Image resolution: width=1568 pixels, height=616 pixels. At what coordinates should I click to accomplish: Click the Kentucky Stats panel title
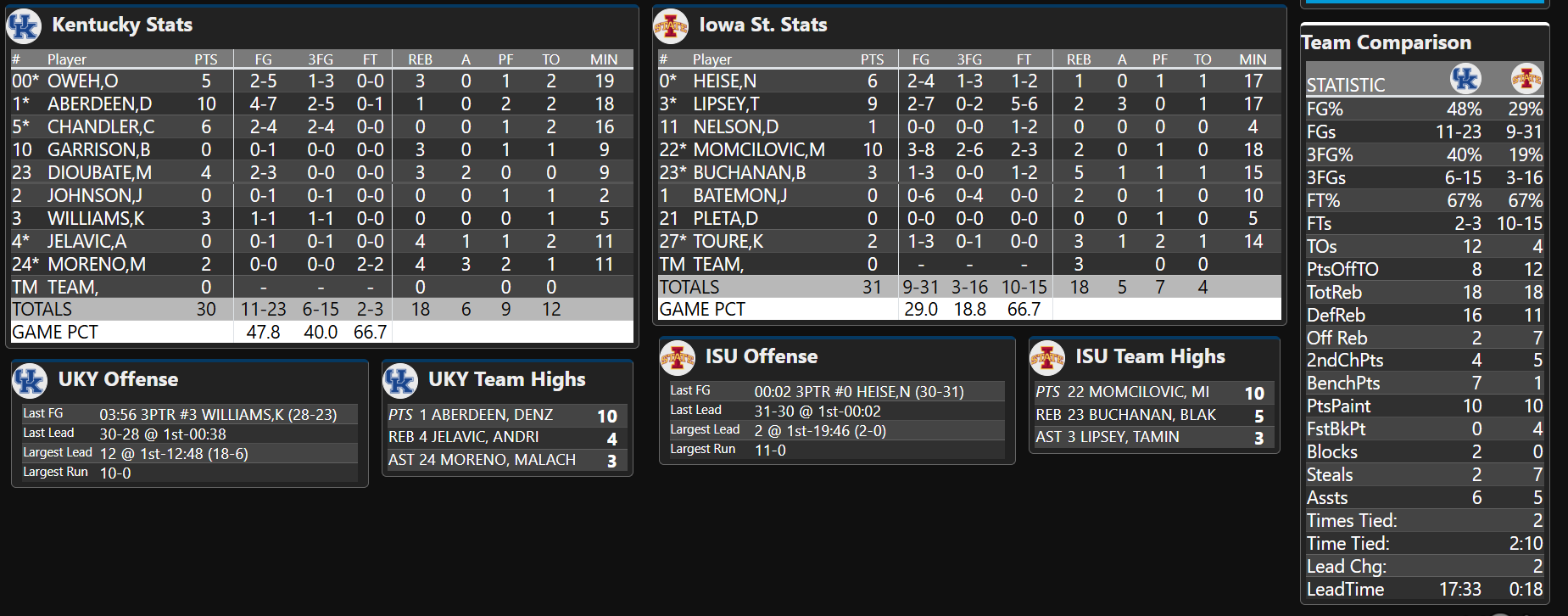(123, 25)
